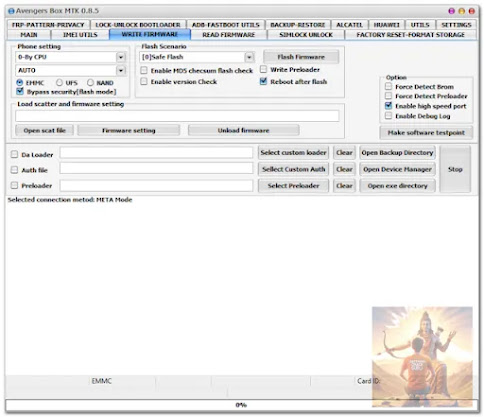The width and height of the screenshot is (484, 417).
Task: Click Open exe directory button
Action: [397, 186]
